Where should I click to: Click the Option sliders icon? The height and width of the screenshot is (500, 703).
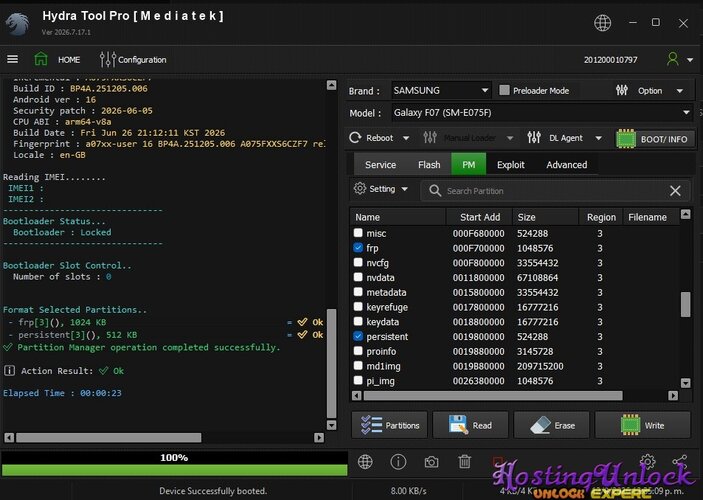pos(621,90)
